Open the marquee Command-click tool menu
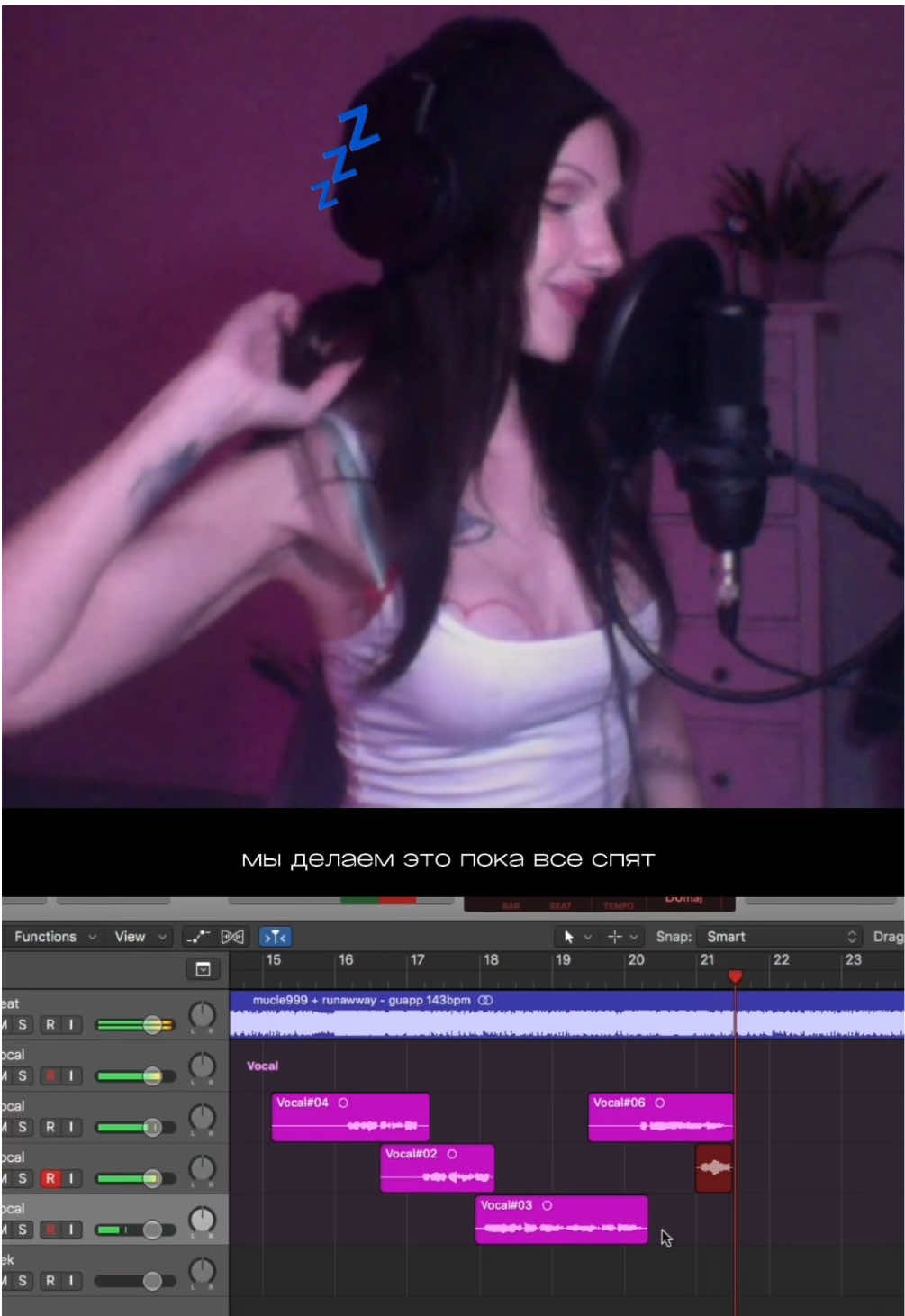Image resolution: width=905 pixels, height=1316 pixels. (x=622, y=937)
